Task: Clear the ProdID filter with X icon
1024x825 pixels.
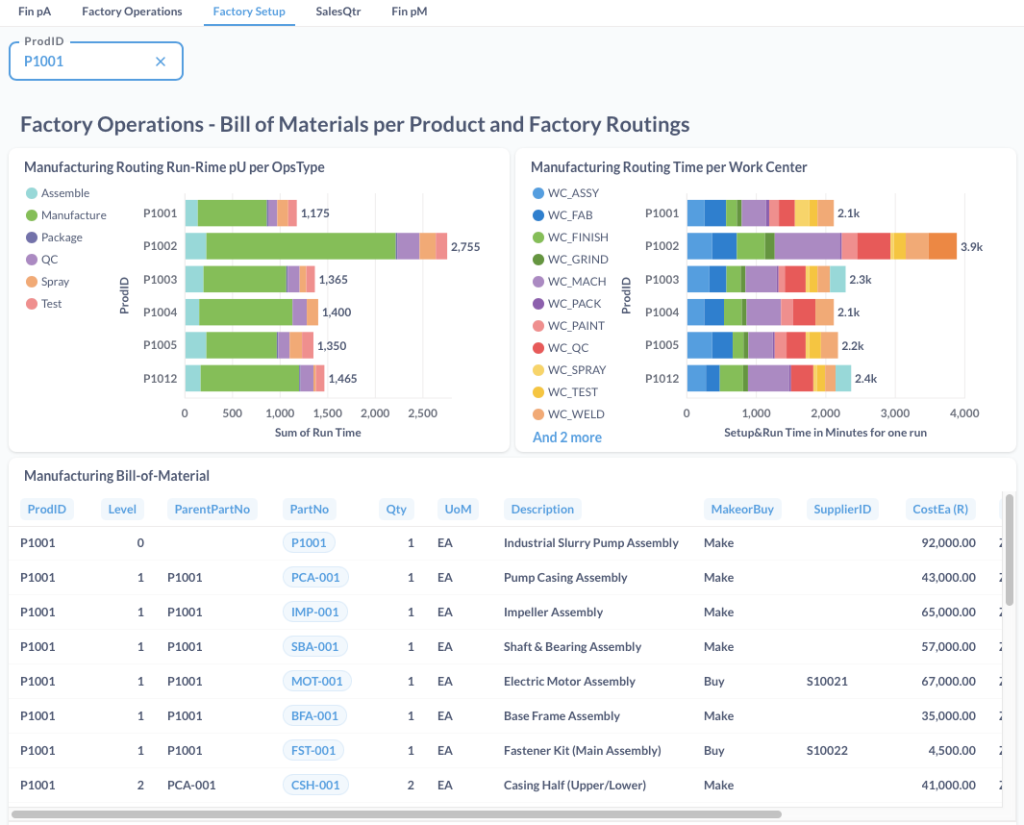Action: click(x=160, y=62)
